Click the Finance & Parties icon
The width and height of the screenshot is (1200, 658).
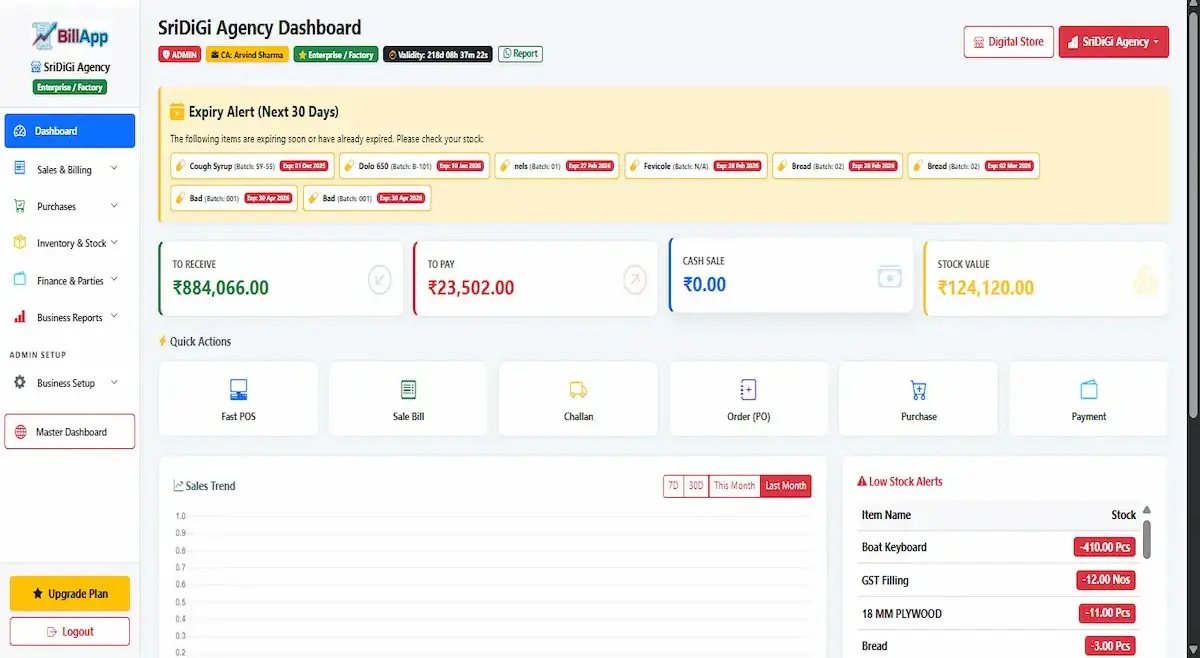[x=19, y=280]
